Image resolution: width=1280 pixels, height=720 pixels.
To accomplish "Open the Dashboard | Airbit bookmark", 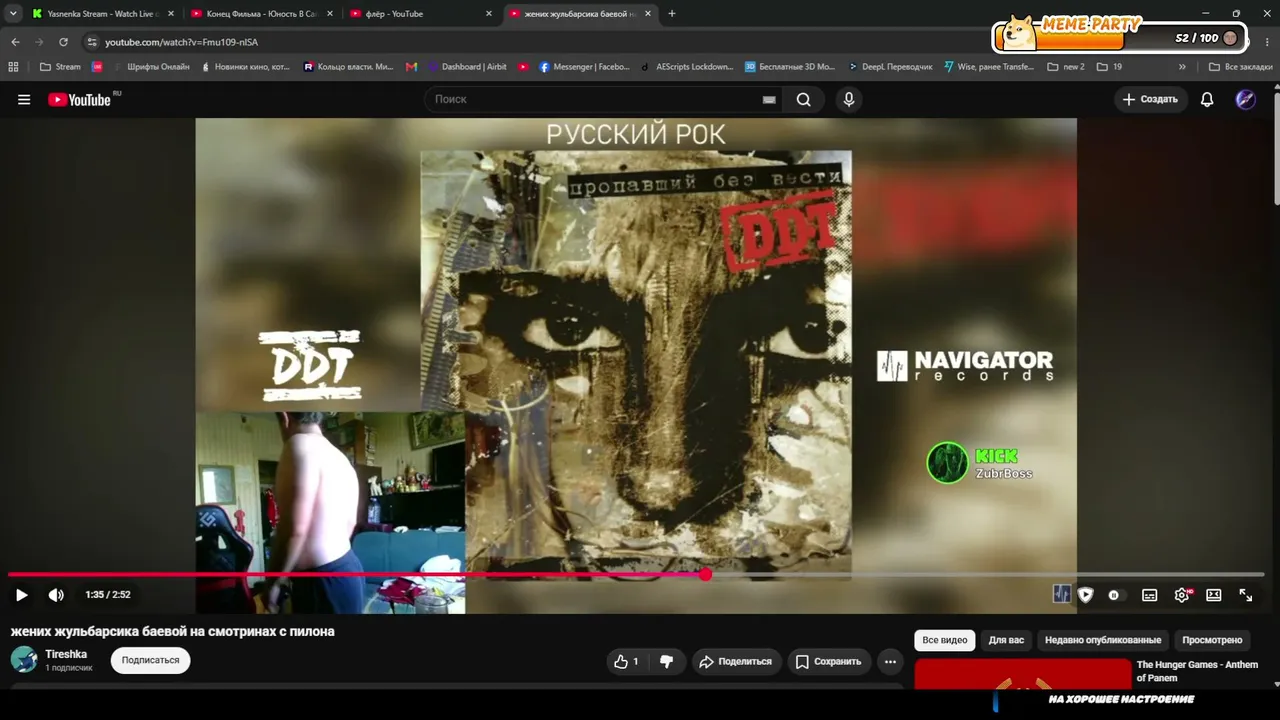I will tap(467, 67).
